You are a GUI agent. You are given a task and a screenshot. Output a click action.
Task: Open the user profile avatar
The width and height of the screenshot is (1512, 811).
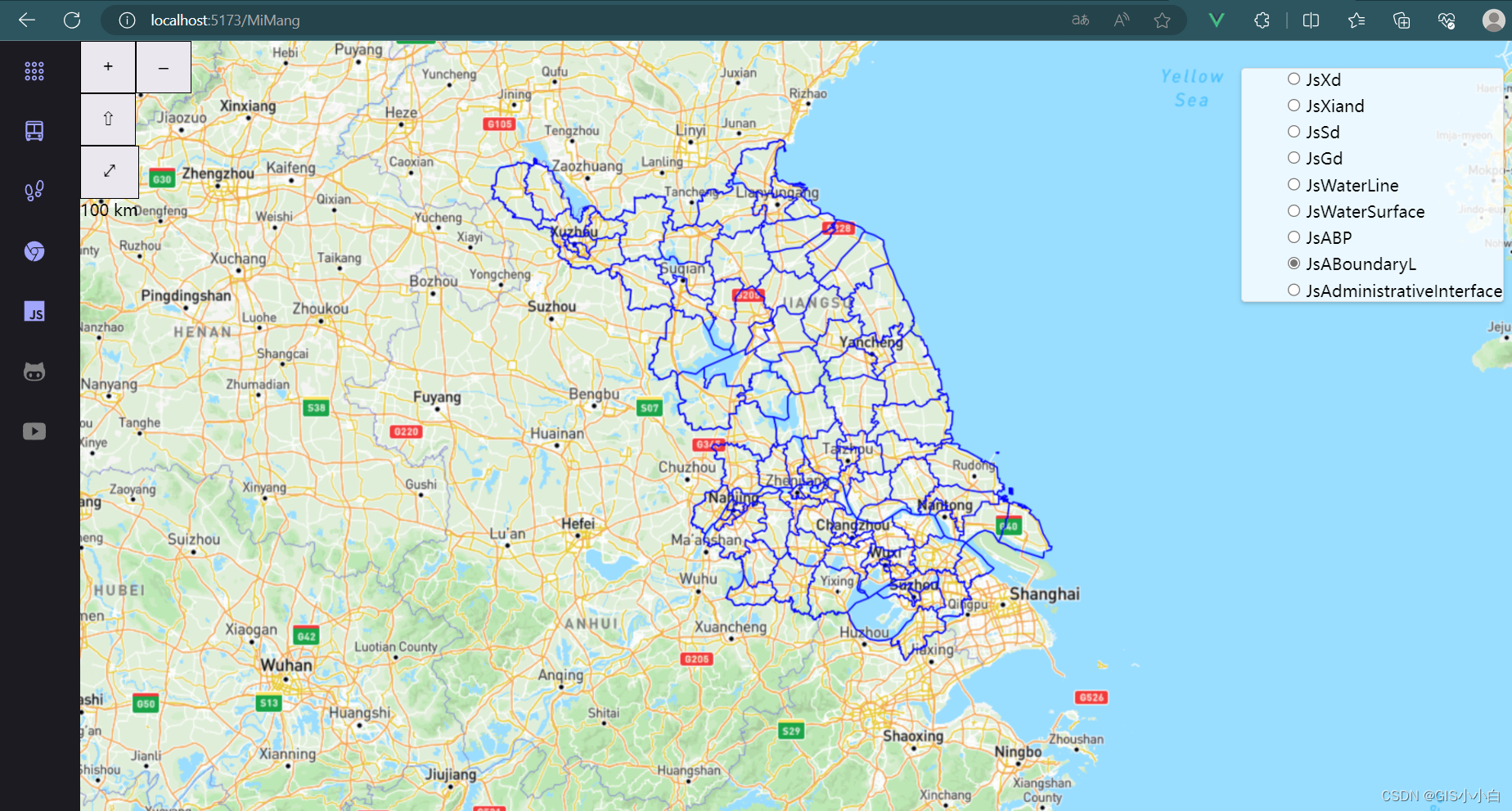pyautogui.click(x=1493, y=20)
